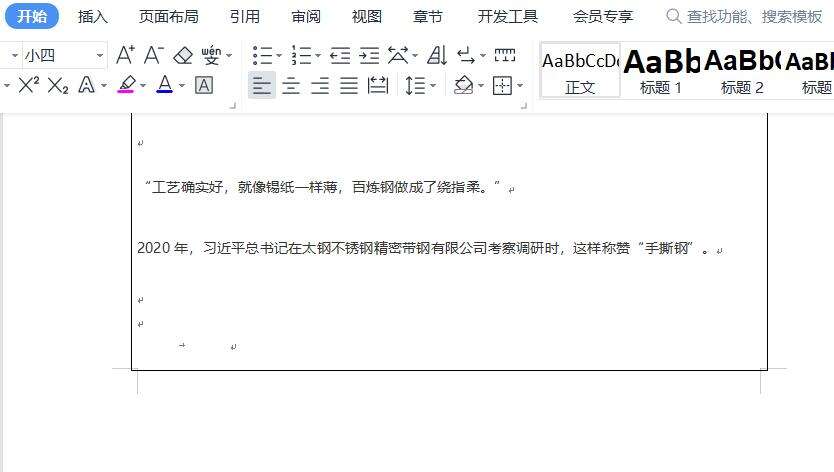Expand line spacing dropdown arrow

point(433,85)
